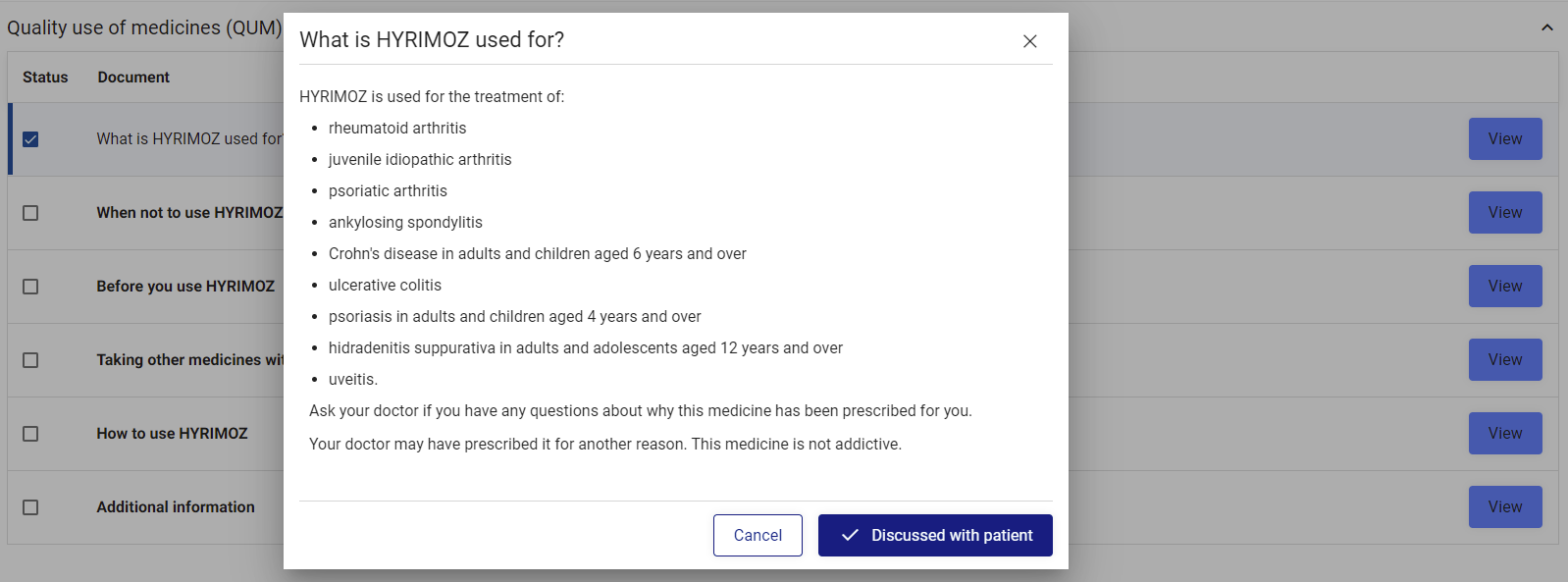Tick the When not to use HYRIMOZ checkbox
This screenshot has width=1568, height=582.
(30, 213)
